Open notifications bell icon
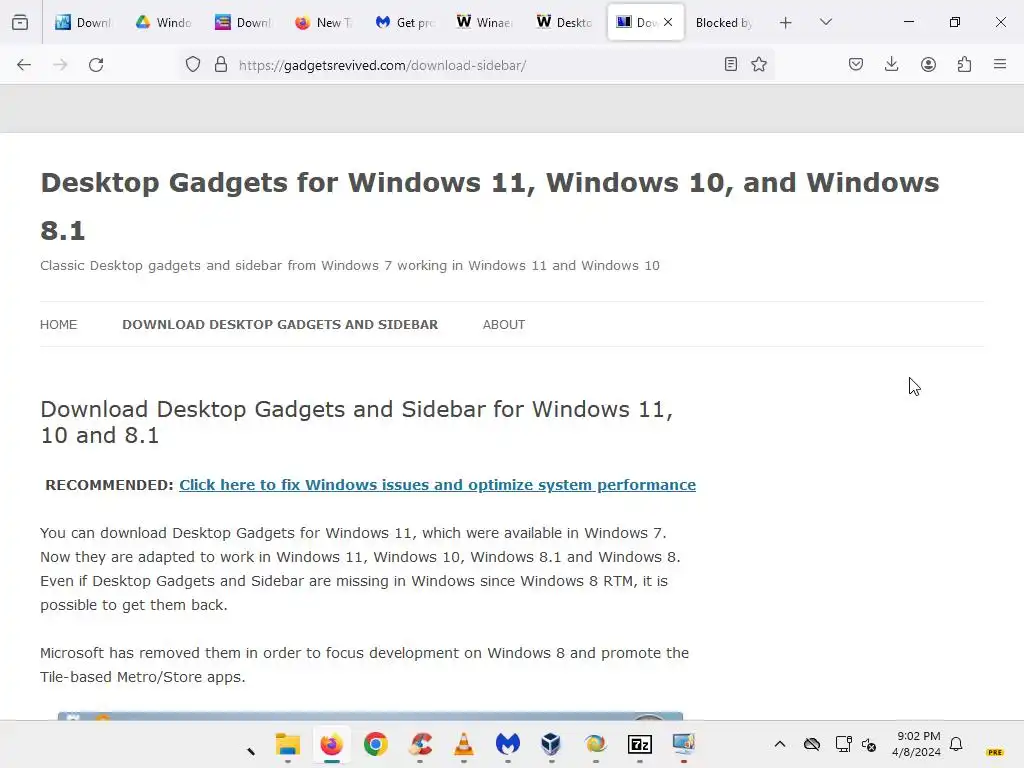This screenshot has height=768, width=1024. [956, 744]
